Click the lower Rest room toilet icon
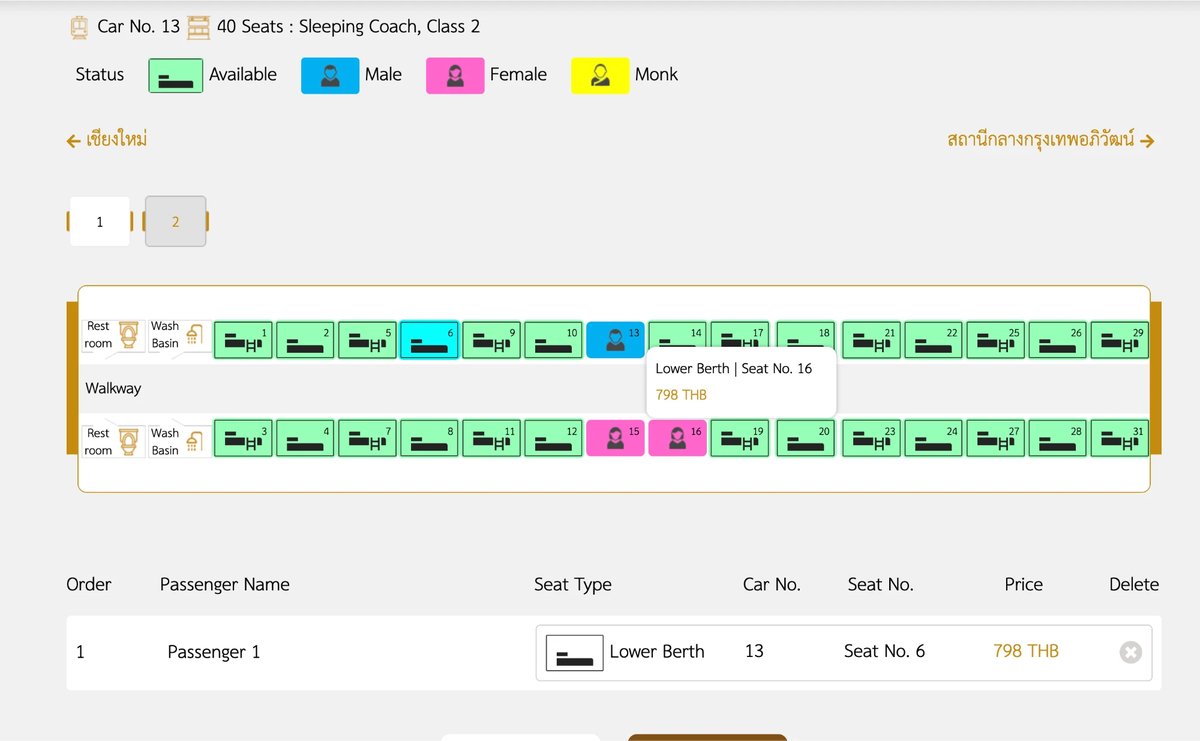The width and height of the screenshot is (1200, 741). tap(128, 441)
